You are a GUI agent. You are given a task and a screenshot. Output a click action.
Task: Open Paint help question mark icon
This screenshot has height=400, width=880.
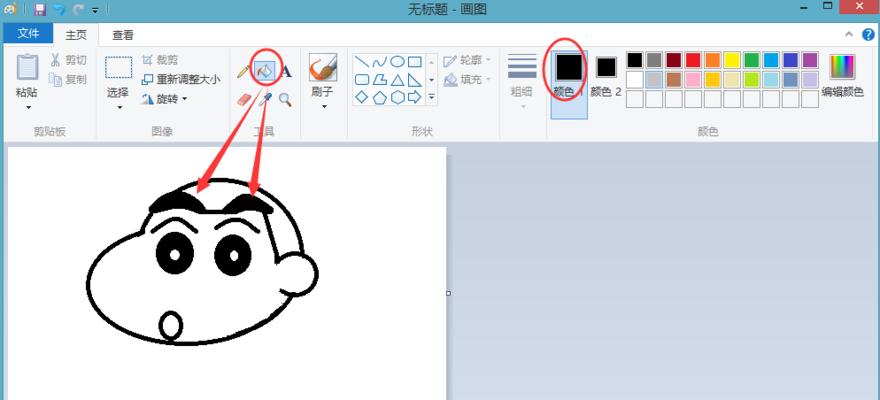[868, 34]
